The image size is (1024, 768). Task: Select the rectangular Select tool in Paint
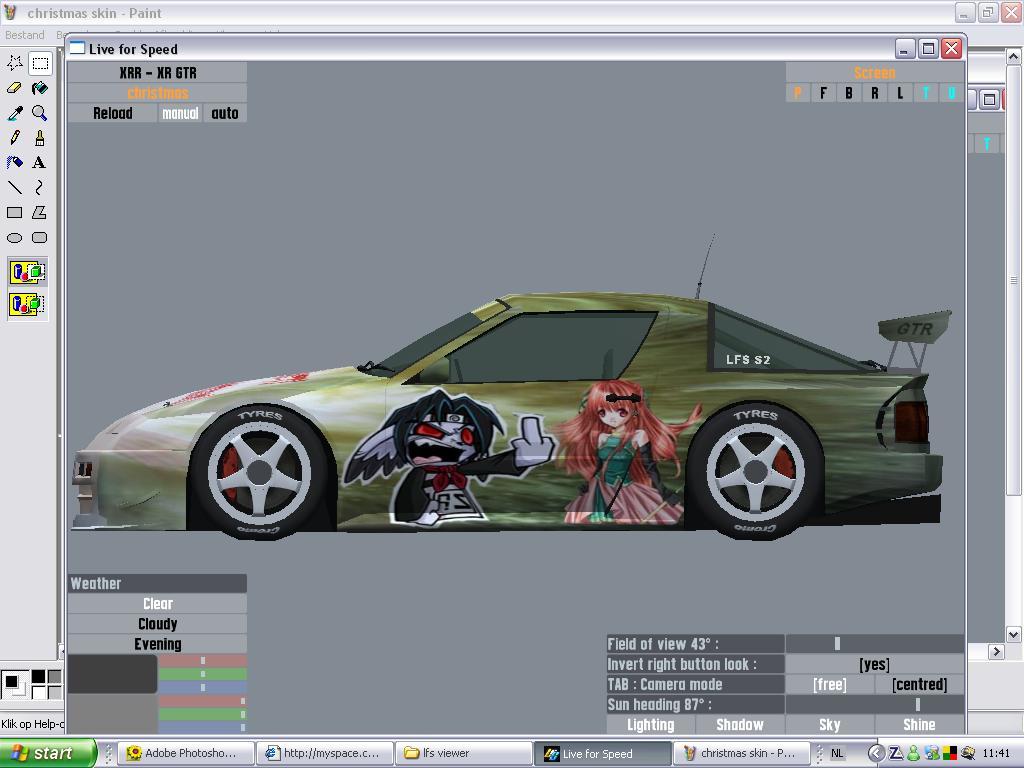(40, 63)
